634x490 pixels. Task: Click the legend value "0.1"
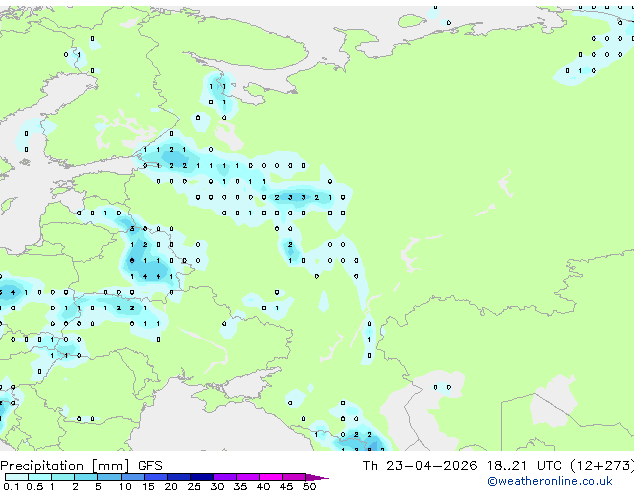pos(11,486)
